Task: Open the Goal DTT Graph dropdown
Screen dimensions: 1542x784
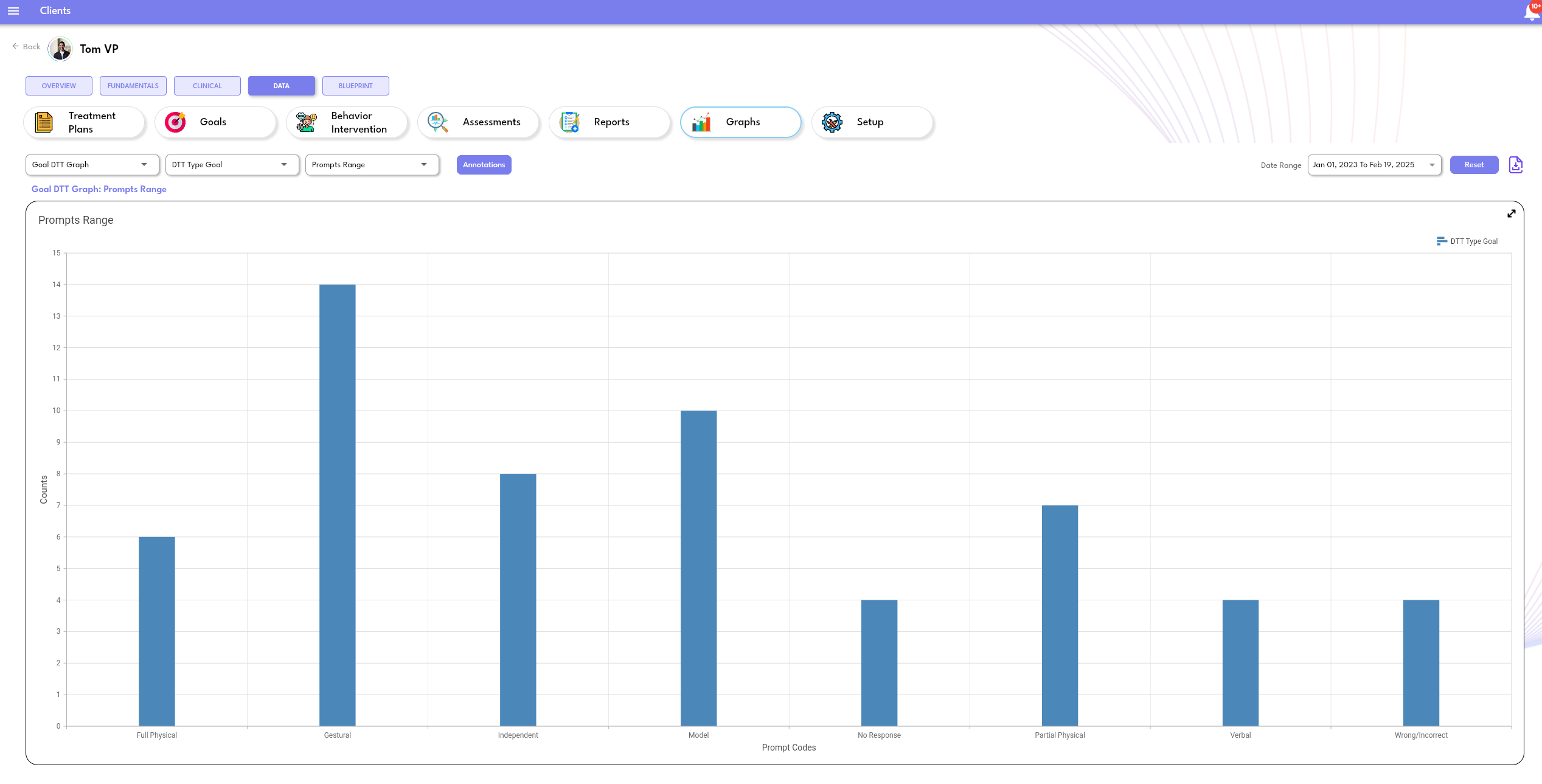Action: 92,165
